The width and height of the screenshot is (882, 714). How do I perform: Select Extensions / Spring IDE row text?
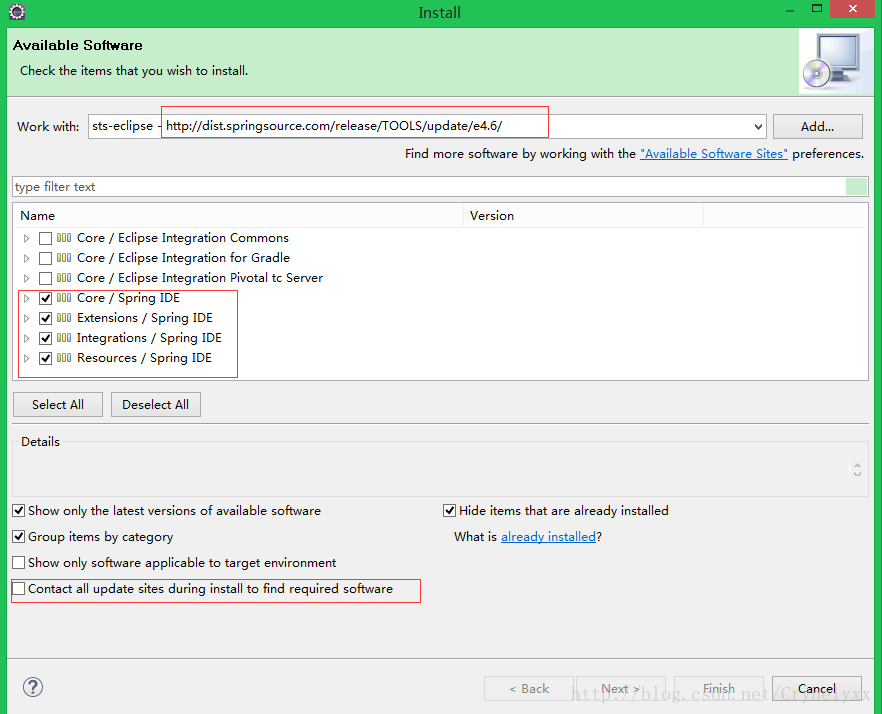pos(145,318)
